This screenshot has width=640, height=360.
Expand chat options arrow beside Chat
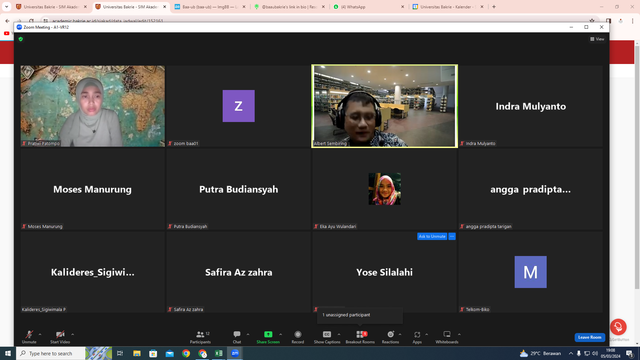click(x=248, y=334)
